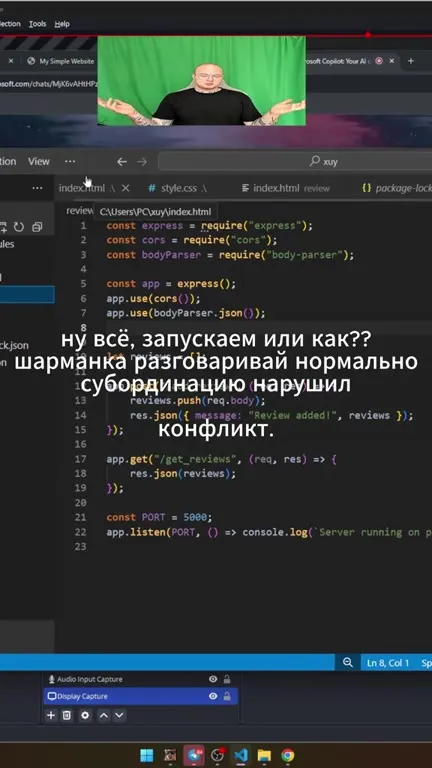Switch to the Microsoft Copilot browser tab
The width and height of the screenshot is (432, 768).
click(x=339, y=61)
